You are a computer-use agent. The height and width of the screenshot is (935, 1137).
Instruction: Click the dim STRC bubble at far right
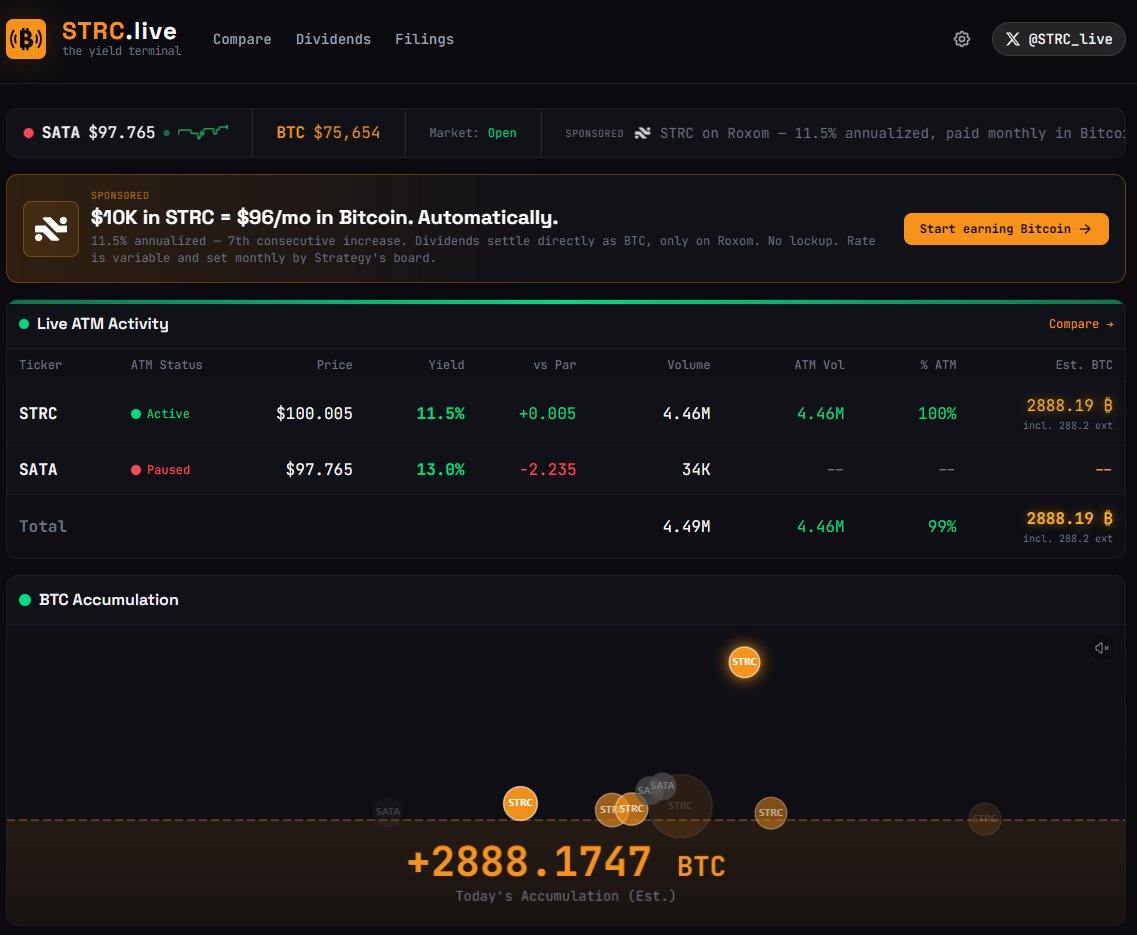[985, 819]
